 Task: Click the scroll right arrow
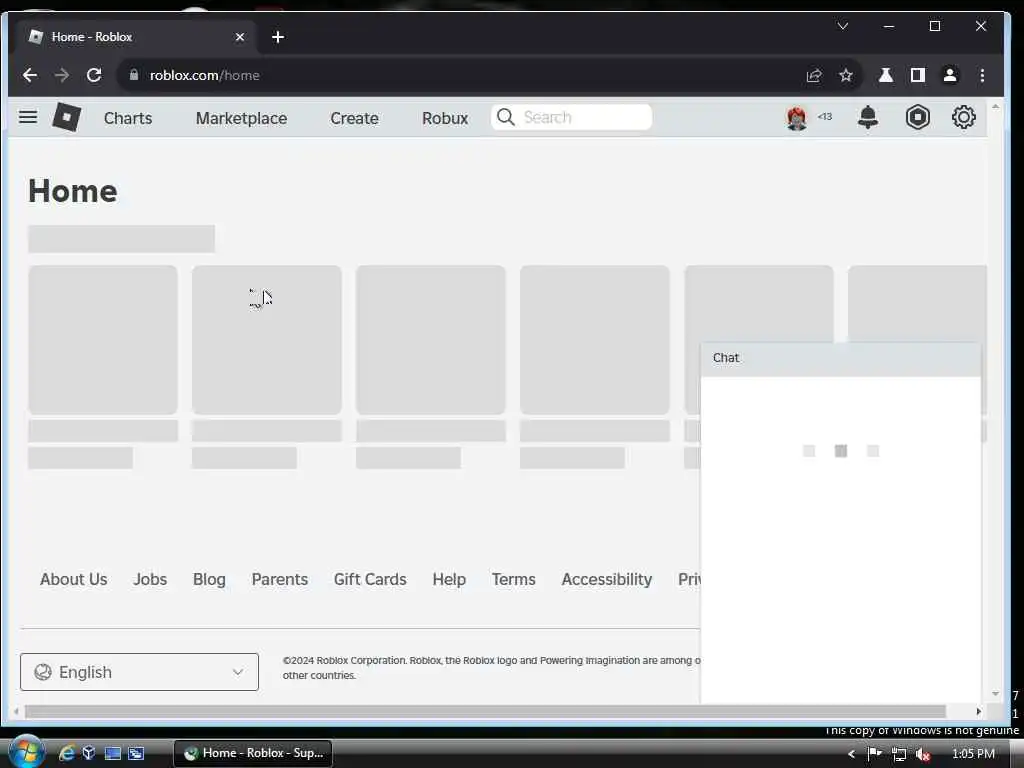(x=978, y=711)
